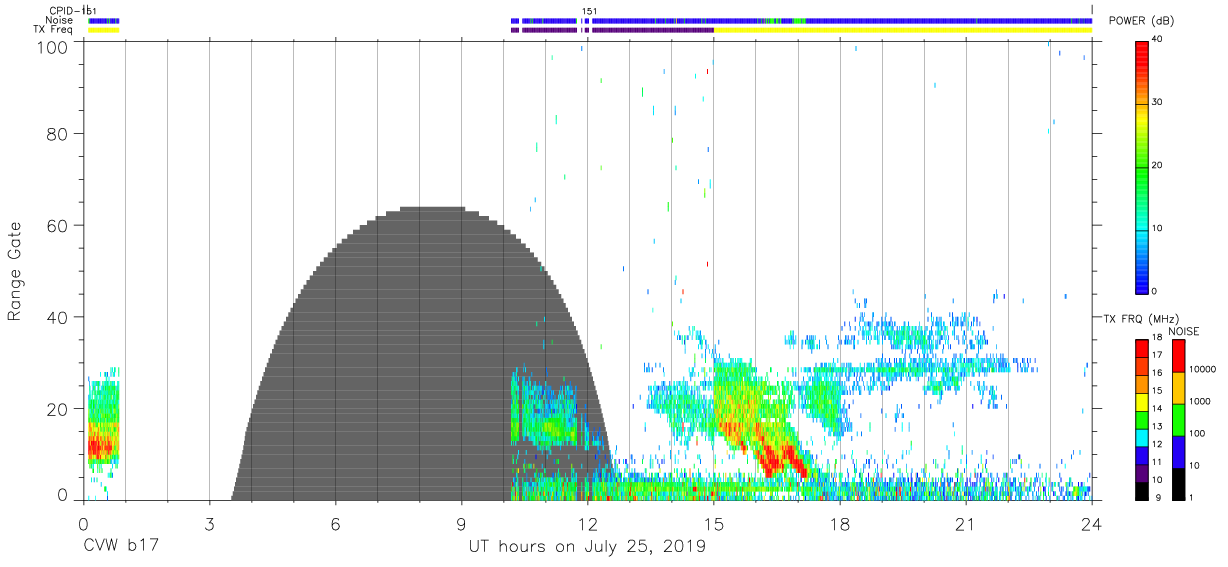Click the 100 value in NOISE legend

1197,433
